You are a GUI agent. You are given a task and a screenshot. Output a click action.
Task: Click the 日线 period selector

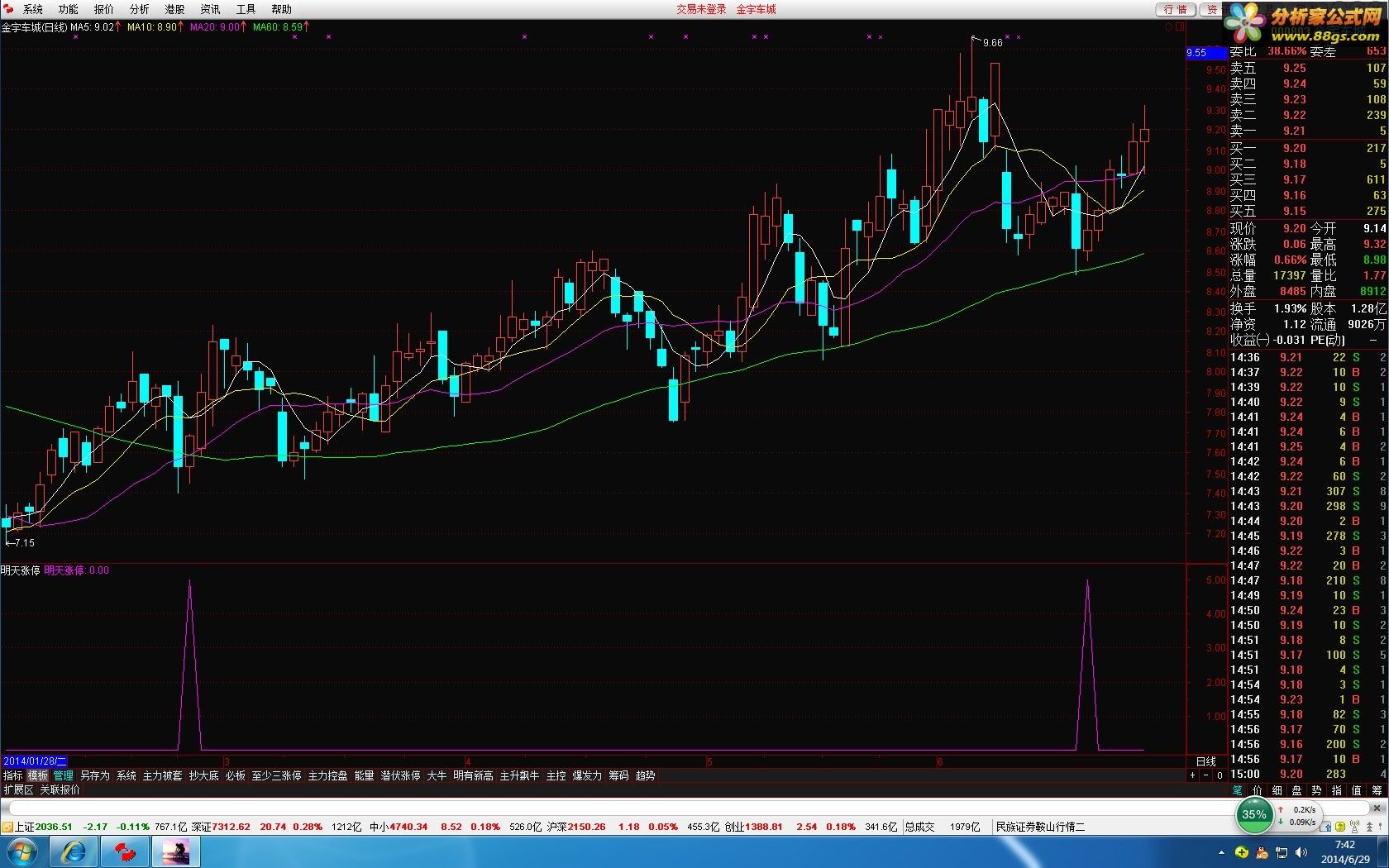coord(1206,761)
